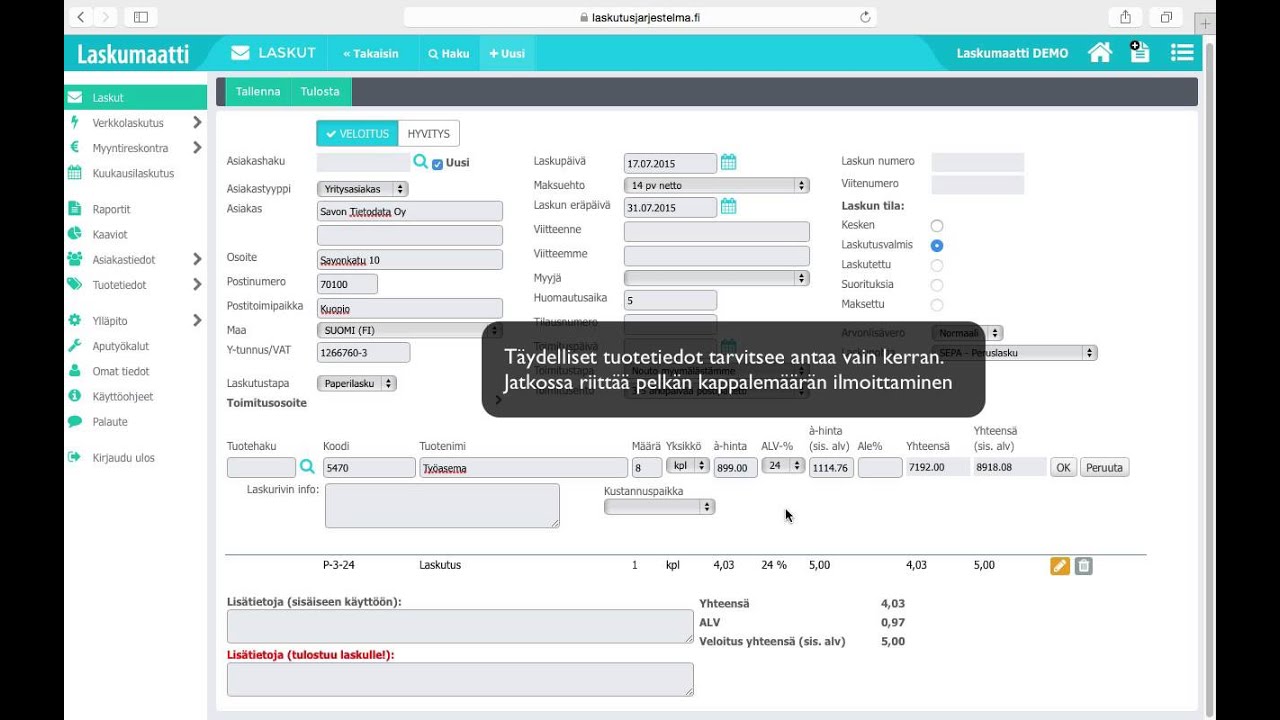Cancel the product row with Peruuta
Screen dimensions: 1280x720
click(1104, 467)
